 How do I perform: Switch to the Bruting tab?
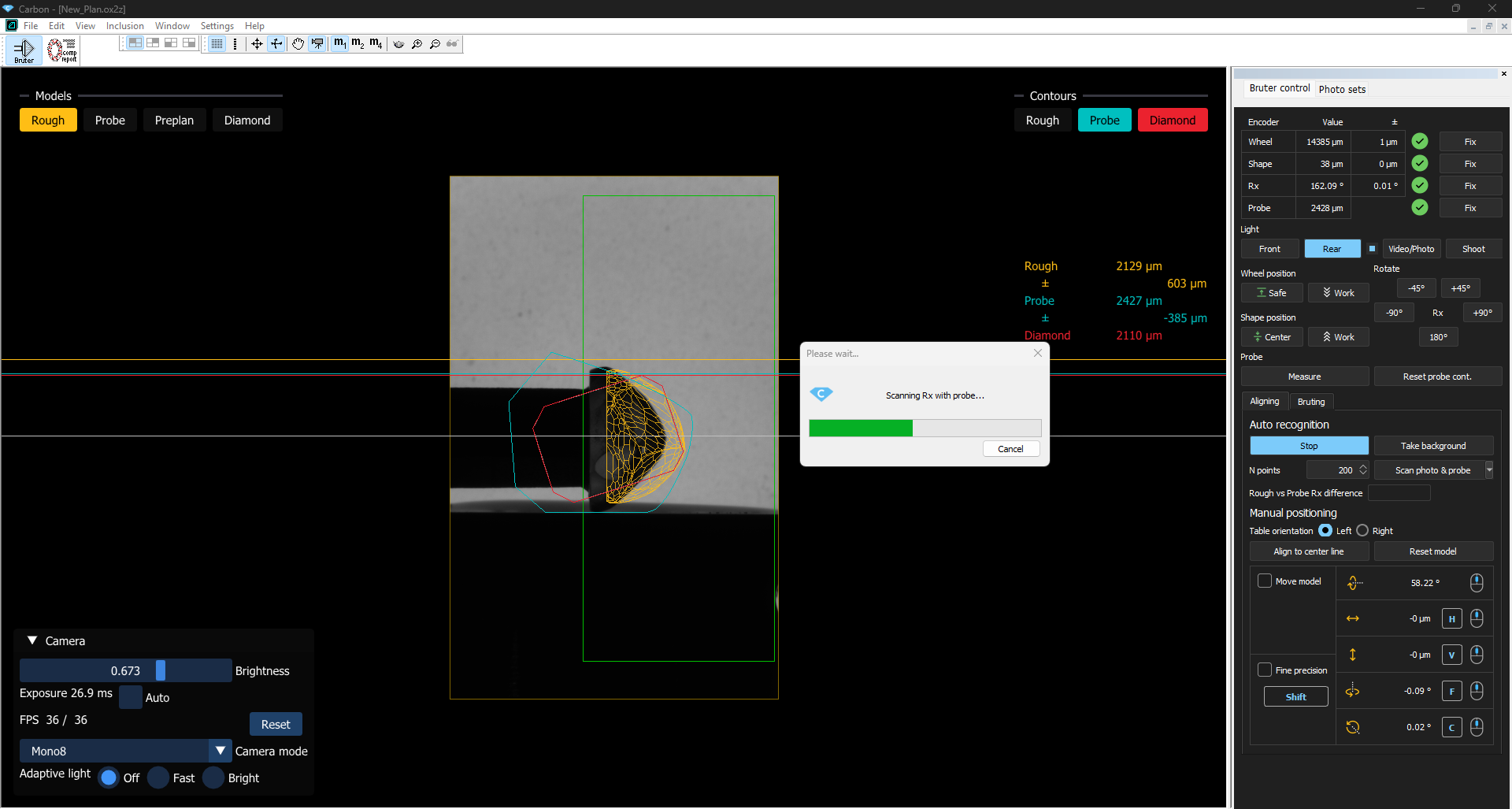click(x=1311, y=402)
